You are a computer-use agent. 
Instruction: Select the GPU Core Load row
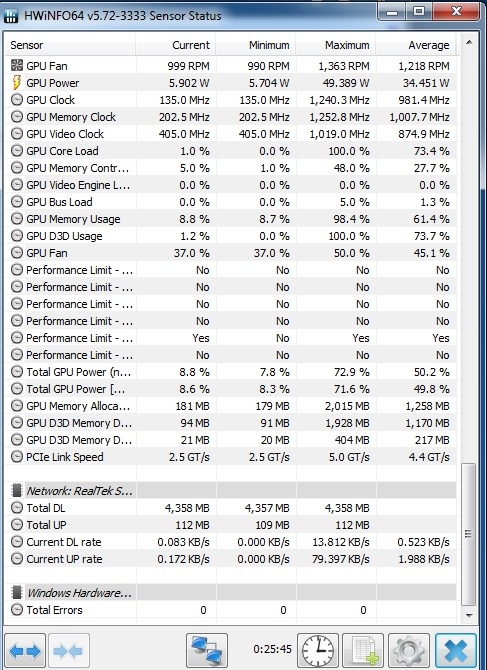point(231,151)
